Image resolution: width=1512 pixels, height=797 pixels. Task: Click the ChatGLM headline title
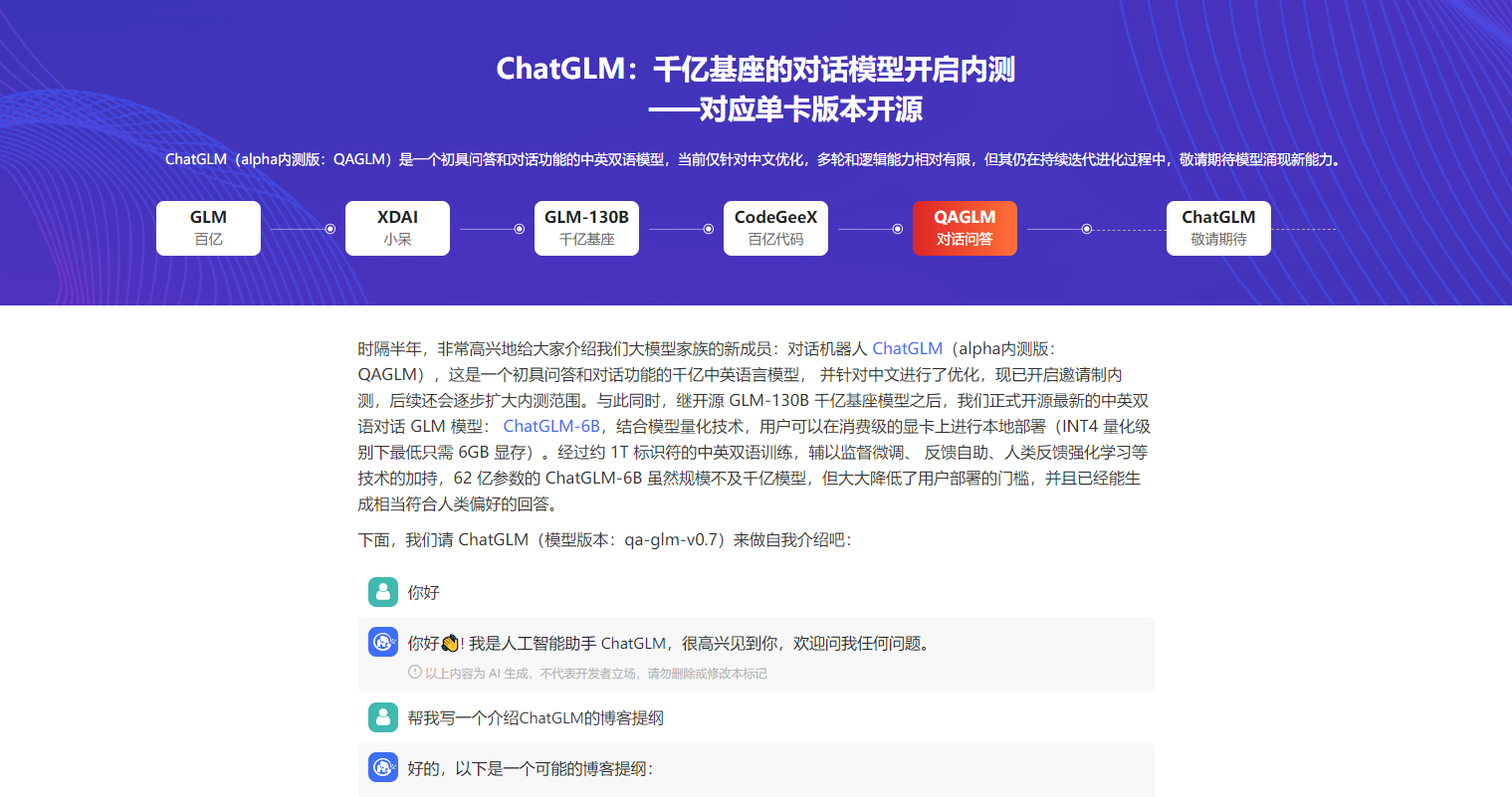[x=756, y=71]
